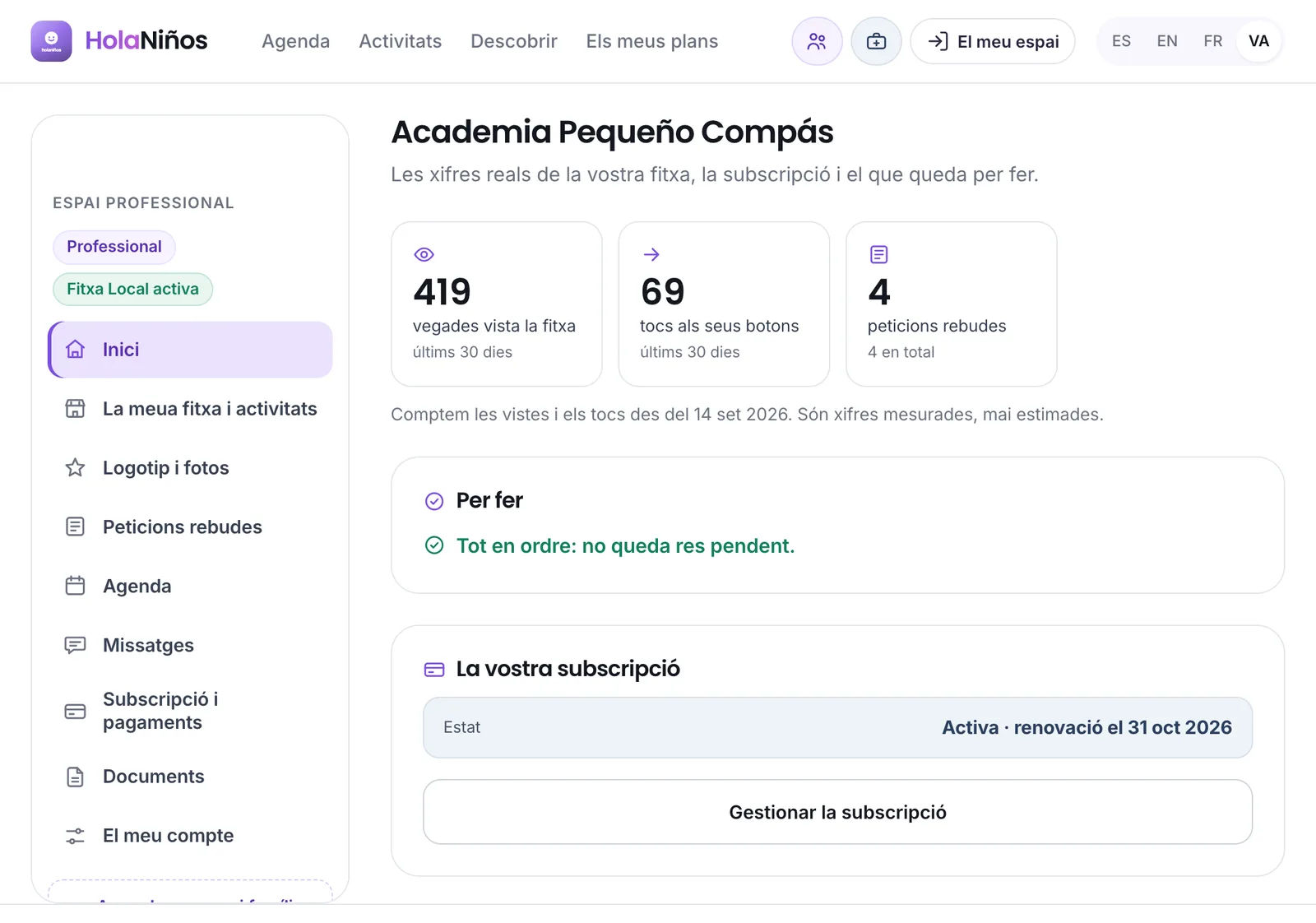This screenshot has height=923, width=1316.
Task: Click the storefront icon for La meua fitxa
Action: pyautogui.click(x=75, y=409)
